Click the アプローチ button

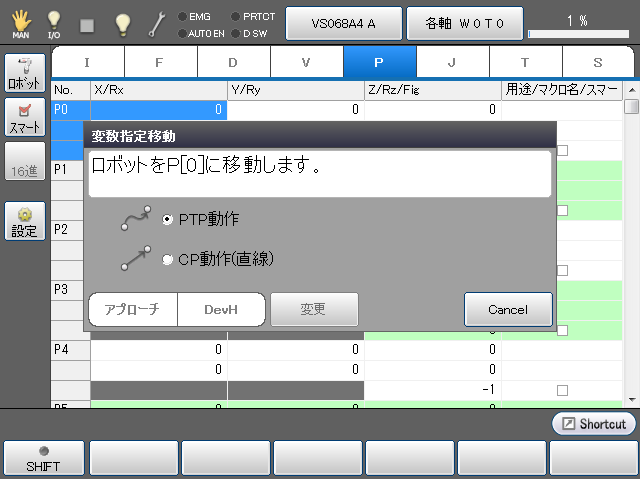(x=133, y=310)
